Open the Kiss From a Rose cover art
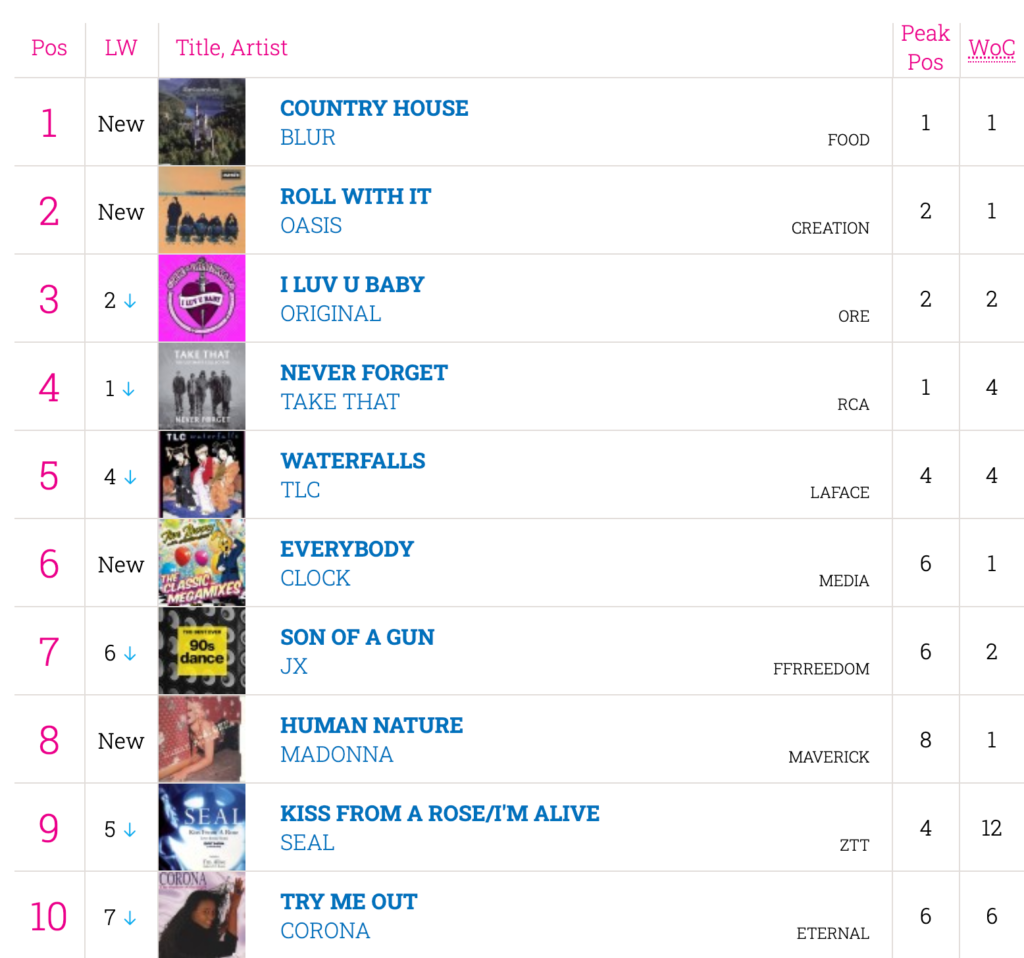This screenshot has width=1024, height=958. (x=201, y=828)
